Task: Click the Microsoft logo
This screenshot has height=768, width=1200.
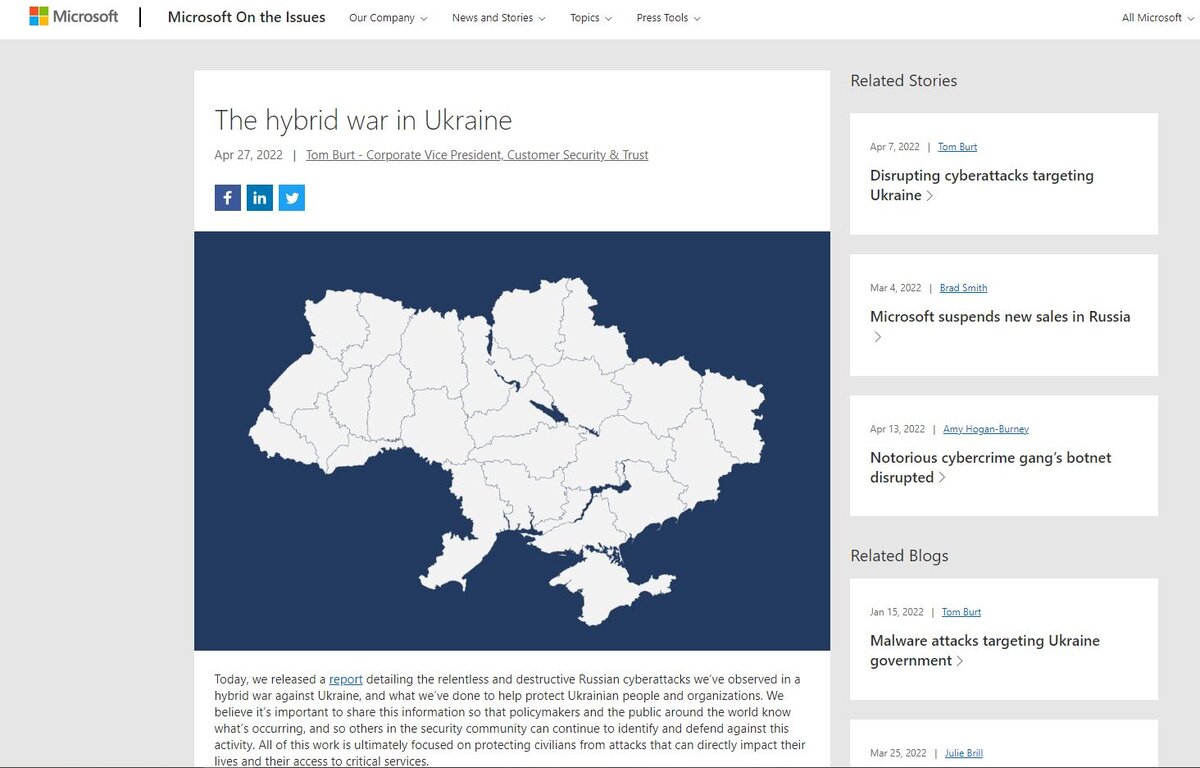Action: 73,17
